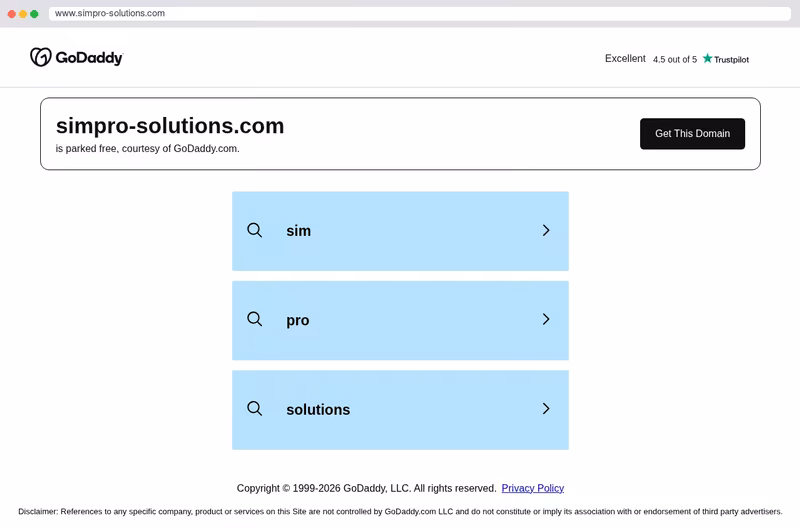
Task: Open the 'sim' related search link
Action: pos(401,231)
